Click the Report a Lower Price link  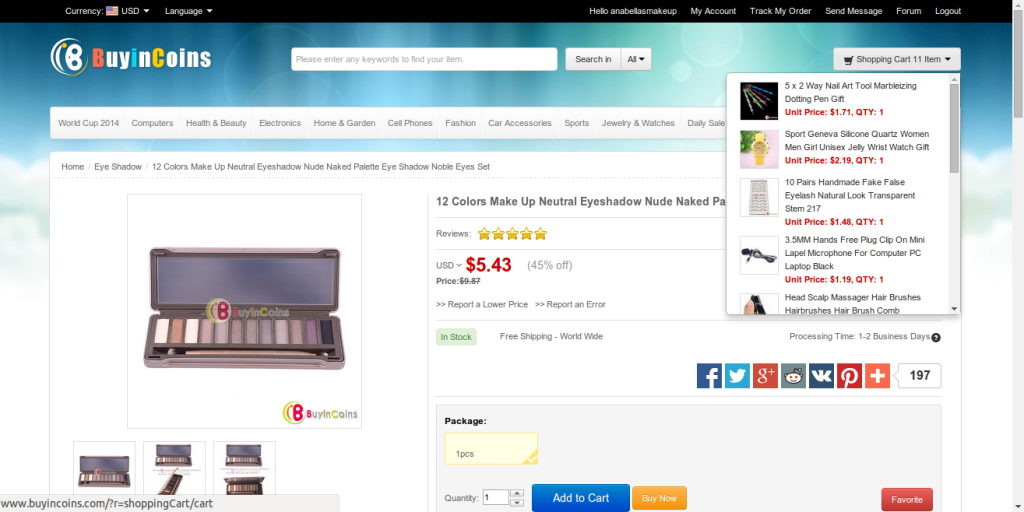482,304
